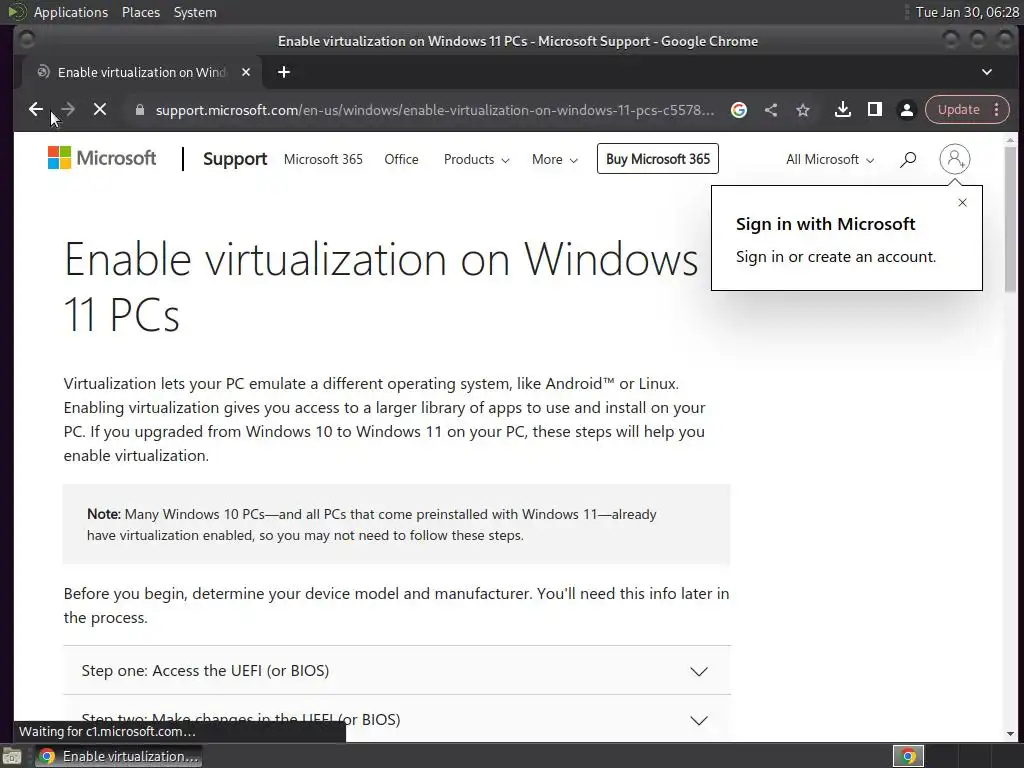
Task: Go back to the previous page
Action: [36, 110]
